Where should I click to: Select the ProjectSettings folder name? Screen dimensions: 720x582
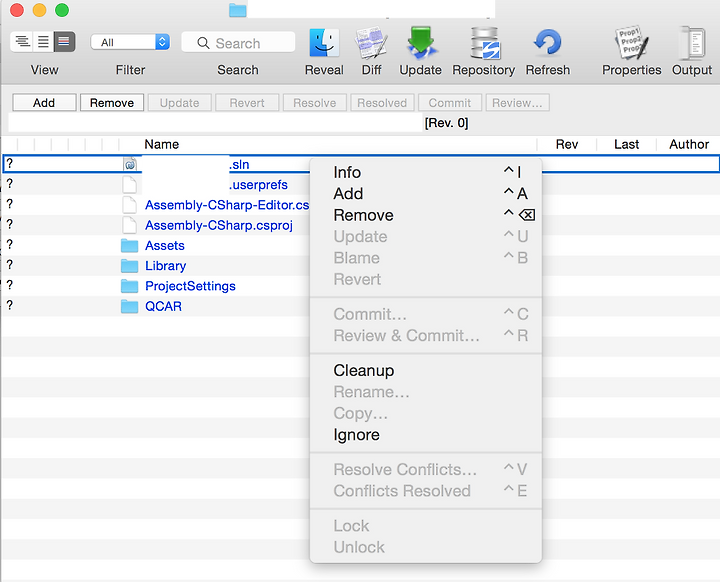(190, 286)
